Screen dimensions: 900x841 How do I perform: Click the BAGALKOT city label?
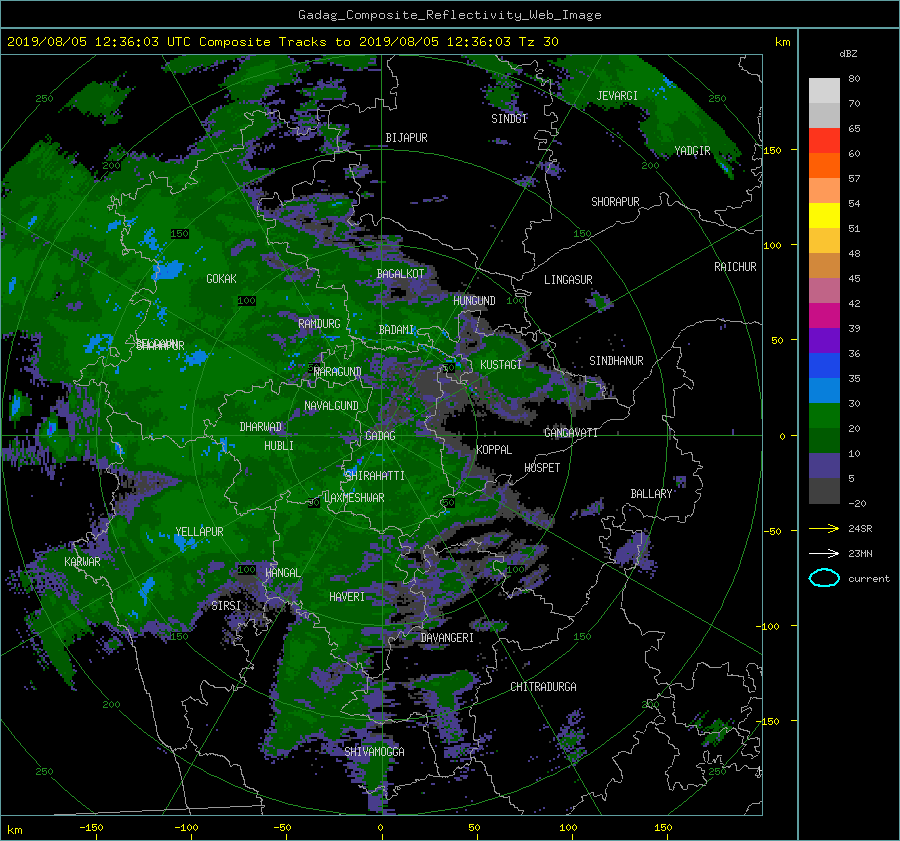(400, 274)
